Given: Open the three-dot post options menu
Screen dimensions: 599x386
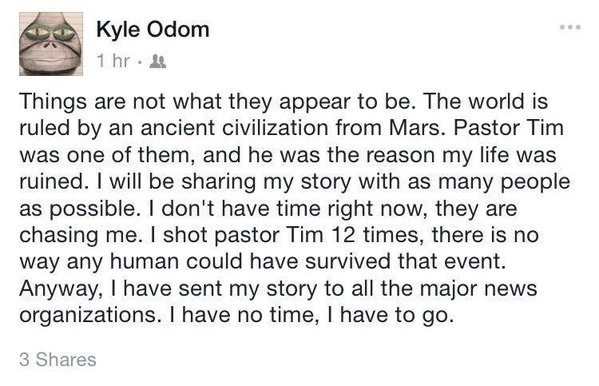Looking at the screenshot, I should (570, 27).
